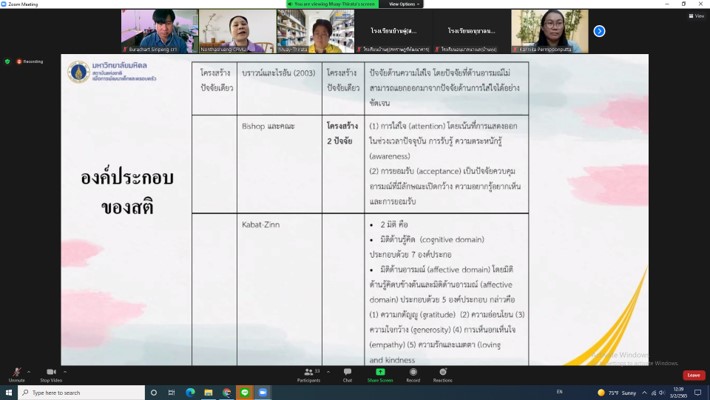Viewport: 710px width, 400px height.
Task: Open the Chat panel
Action: pos(347,373)
